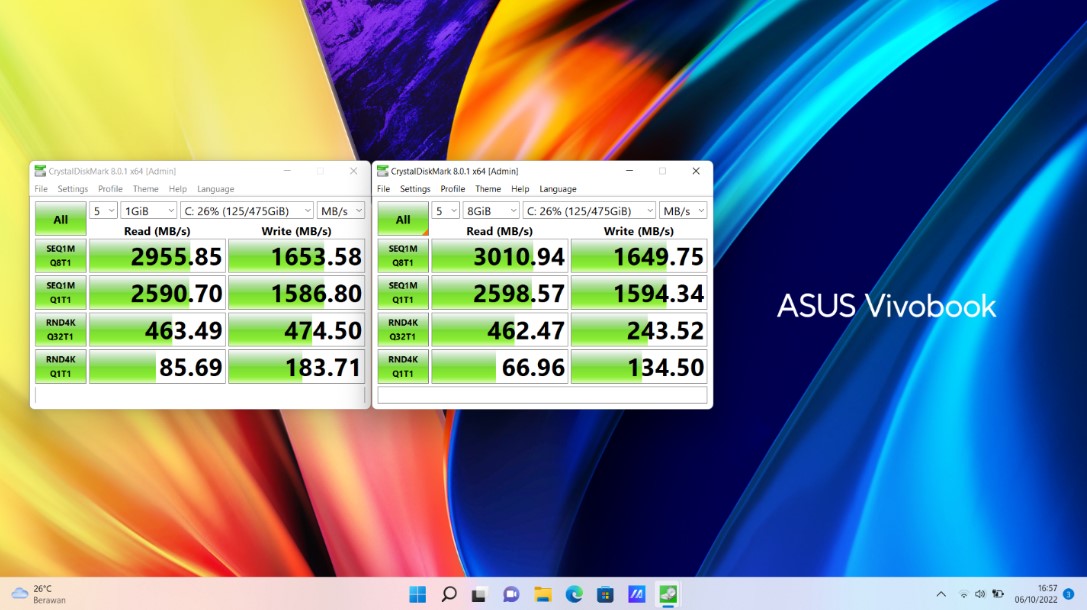The height and width of the screenshot is (610, 1087).
Task: Show hidden system tray icons
Action: (941, 594)
